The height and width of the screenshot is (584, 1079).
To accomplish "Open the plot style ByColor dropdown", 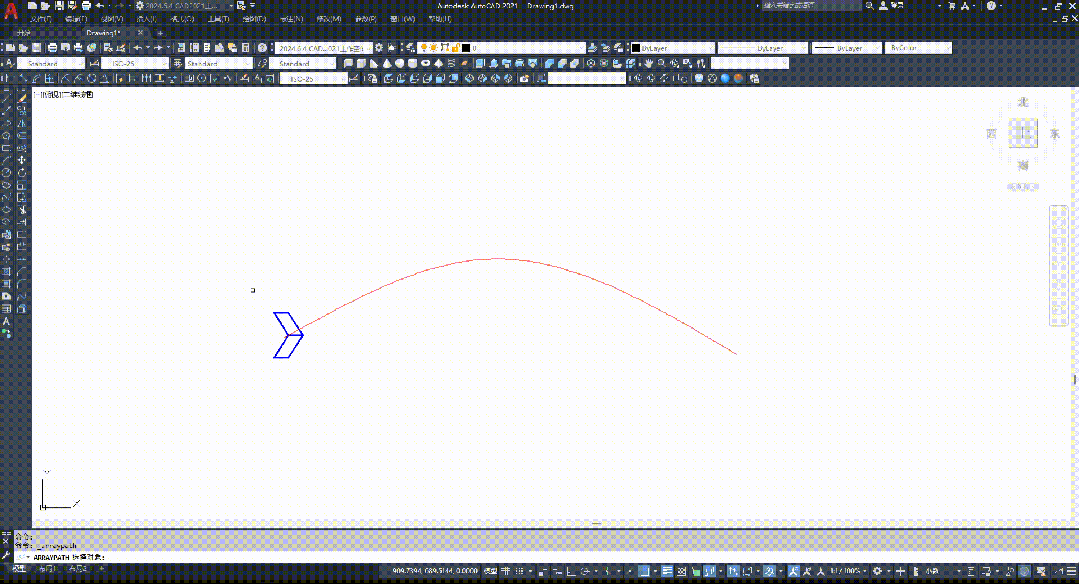I will 918,48.
